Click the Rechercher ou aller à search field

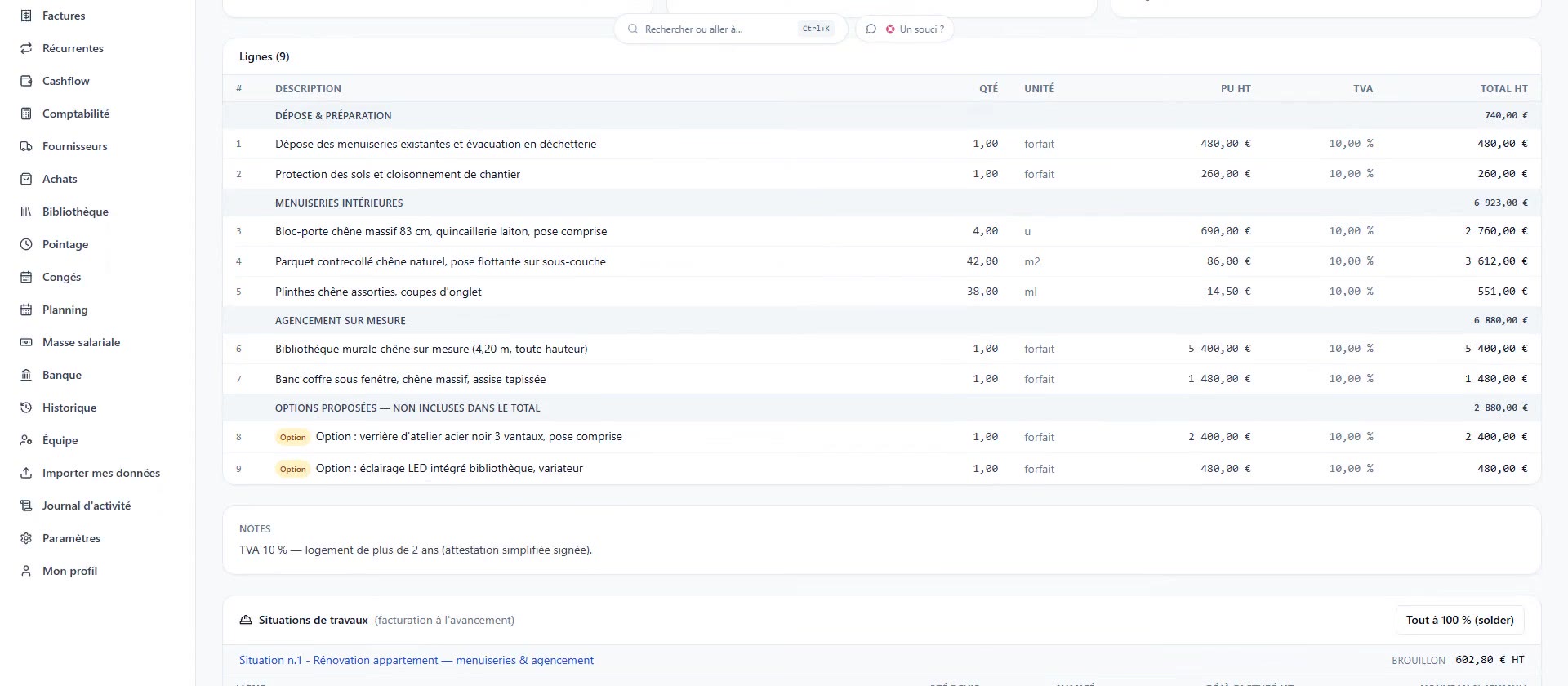point(731,29)
